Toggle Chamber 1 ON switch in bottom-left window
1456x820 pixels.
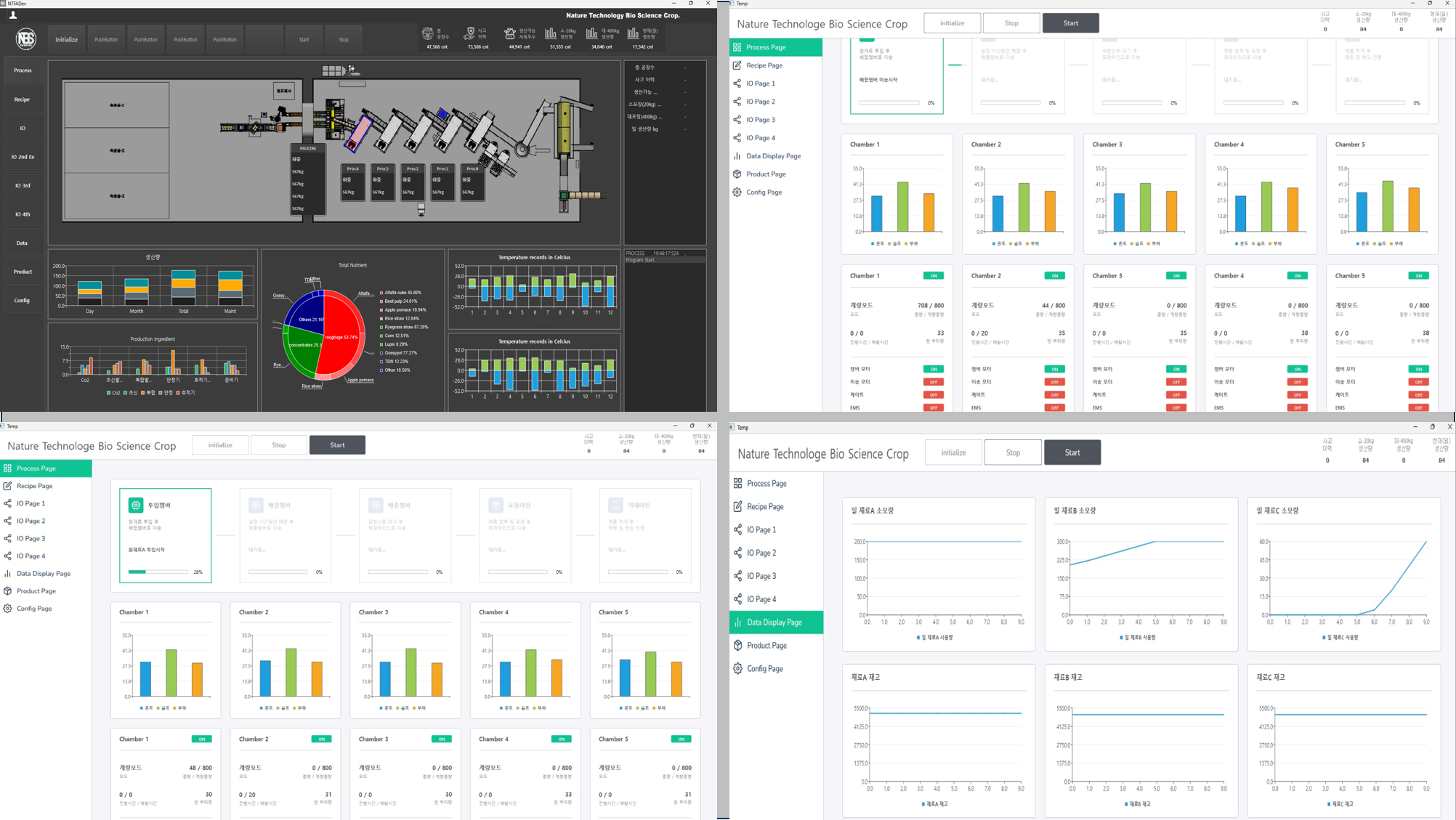(x=202, y=739)
